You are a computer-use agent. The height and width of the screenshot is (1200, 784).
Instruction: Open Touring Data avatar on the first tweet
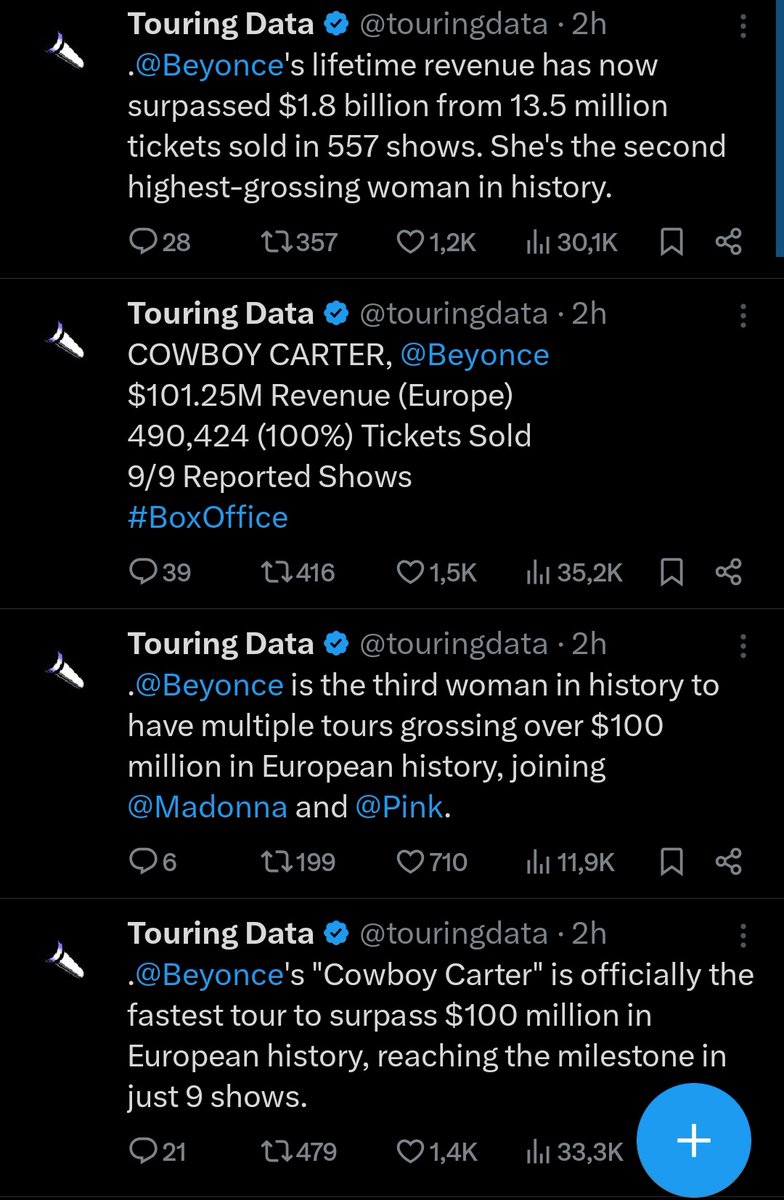pos(69,52)
